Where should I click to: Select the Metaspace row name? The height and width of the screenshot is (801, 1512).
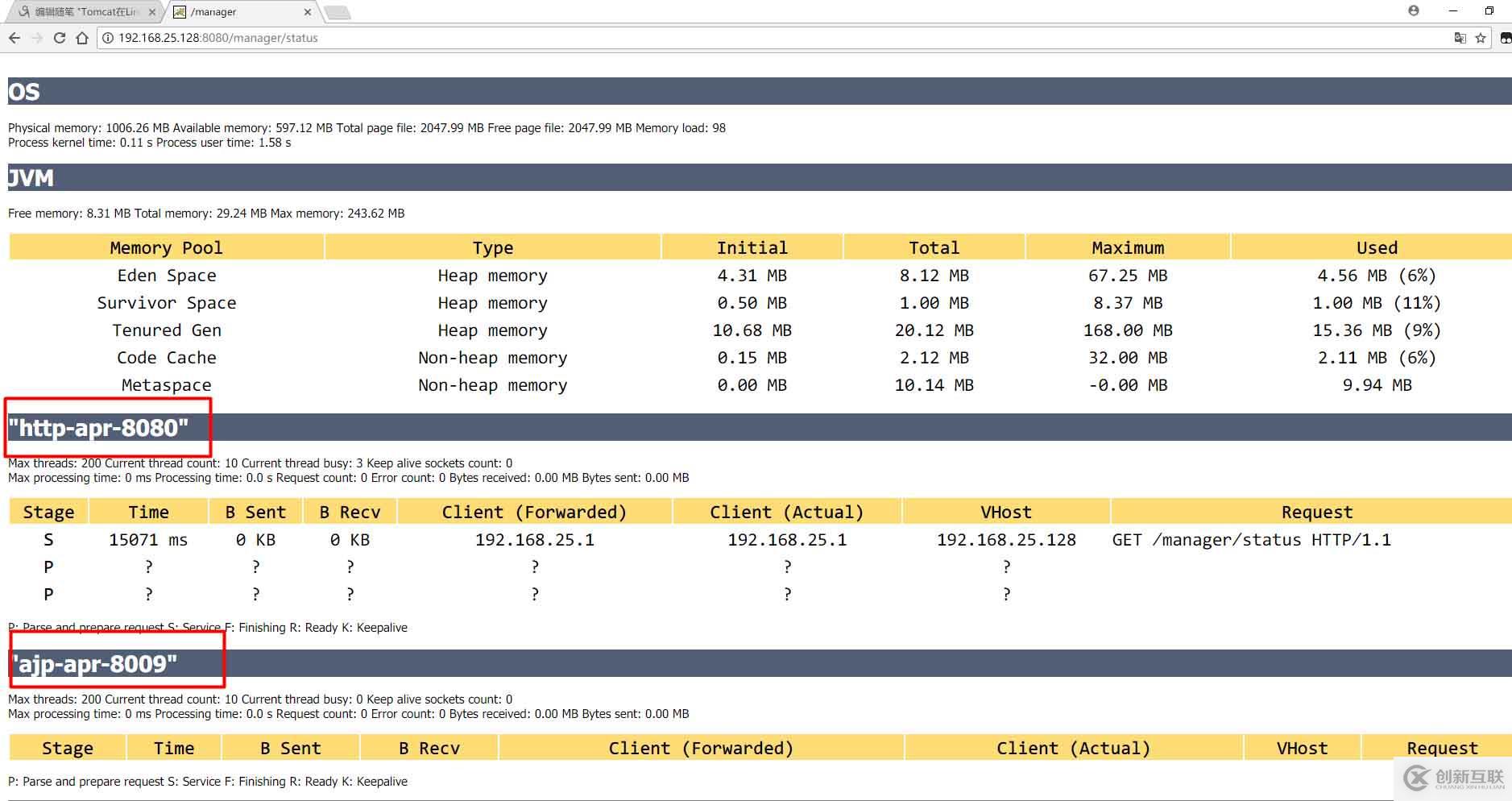(167, 385)
